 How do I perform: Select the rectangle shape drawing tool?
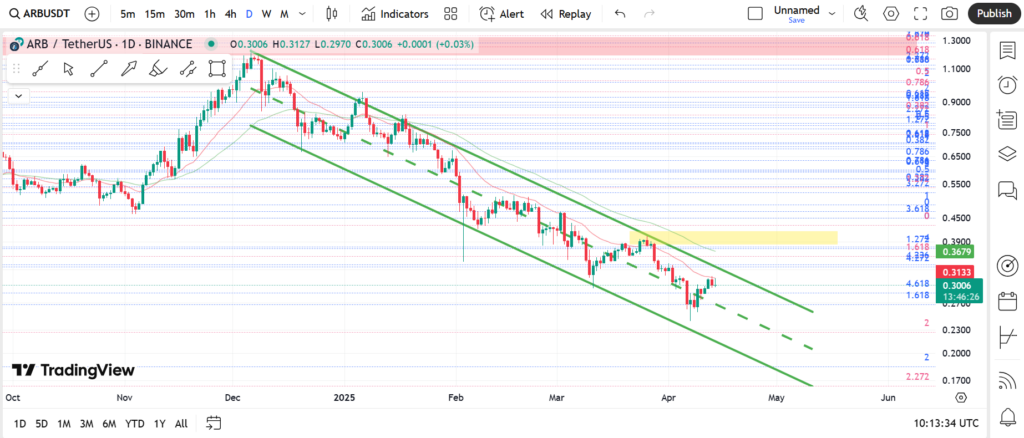tap(217, 69)
